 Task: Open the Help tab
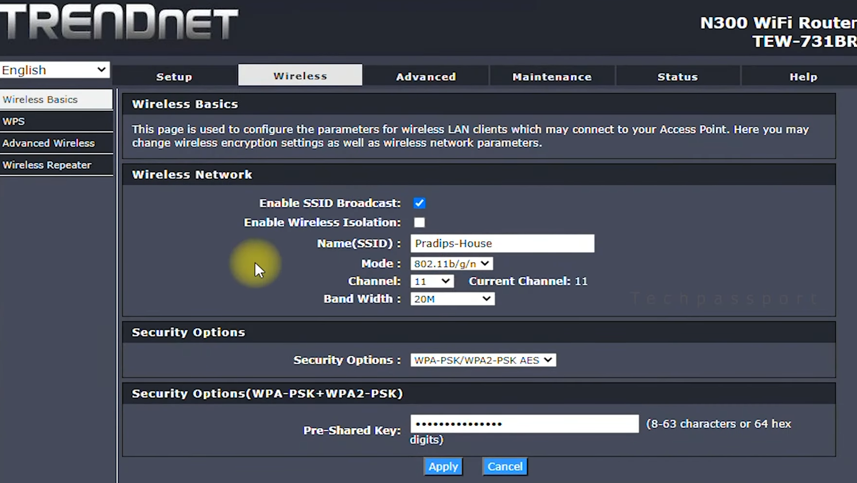pyautogui.click(x=803, y=76)
